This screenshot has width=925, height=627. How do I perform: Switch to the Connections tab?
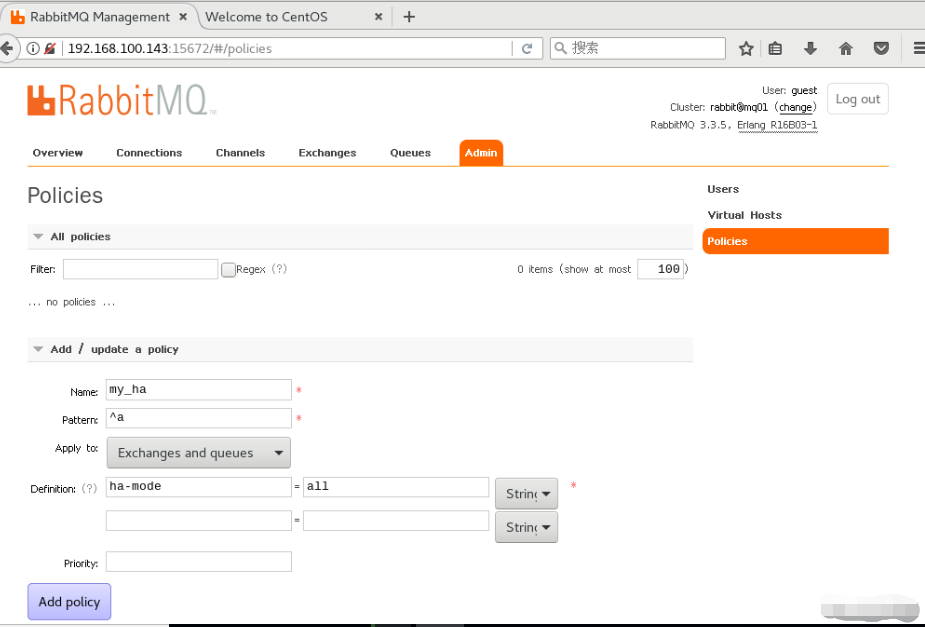[149, 153]
